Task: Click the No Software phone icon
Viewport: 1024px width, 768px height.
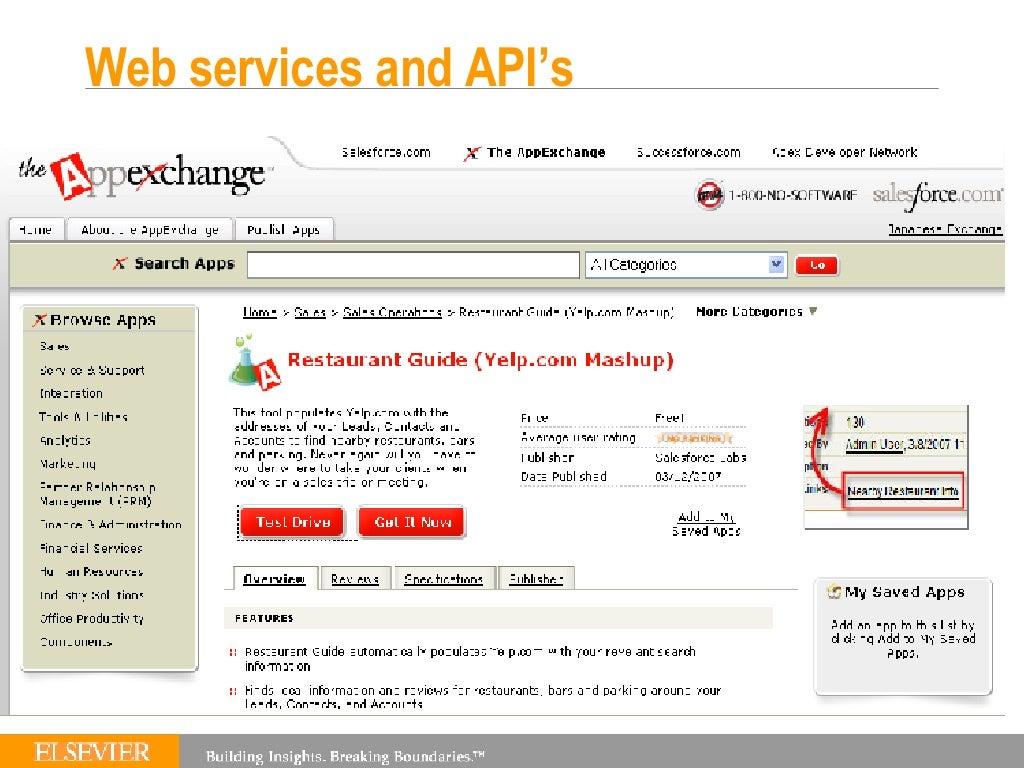Action: pos(710,195)
